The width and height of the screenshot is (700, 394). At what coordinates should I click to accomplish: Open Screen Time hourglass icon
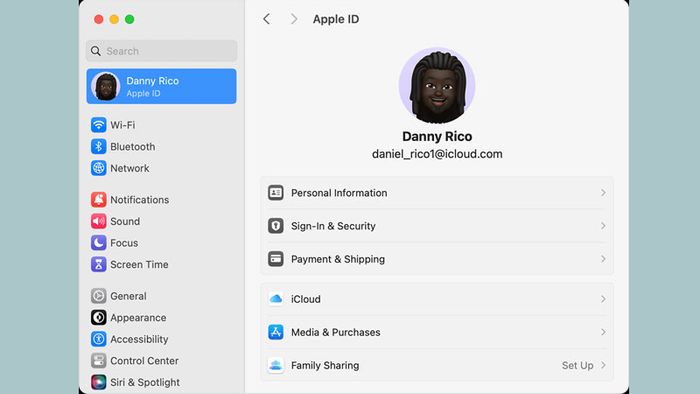click(x=99, y=264)
